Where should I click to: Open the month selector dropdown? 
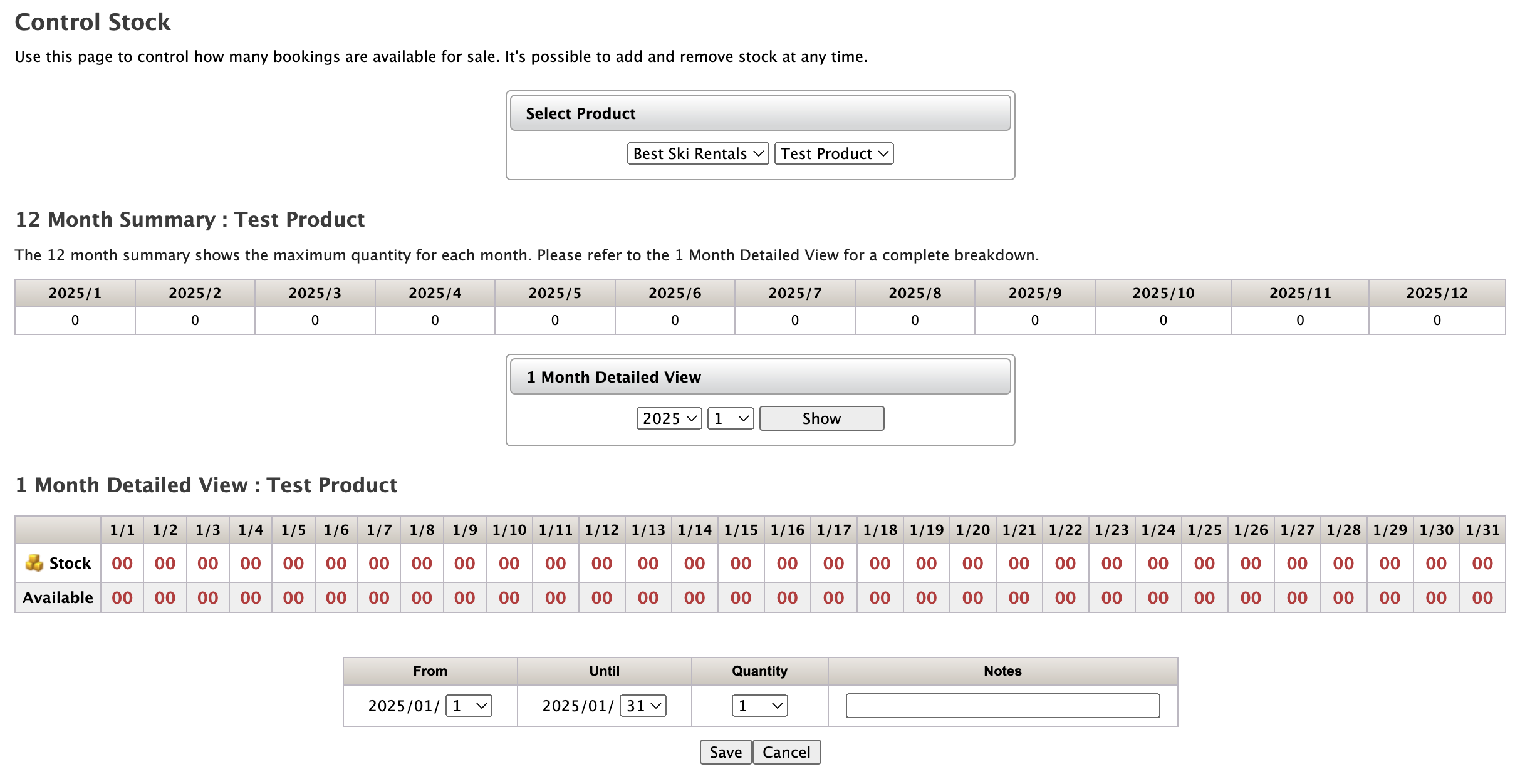(730, 418)
